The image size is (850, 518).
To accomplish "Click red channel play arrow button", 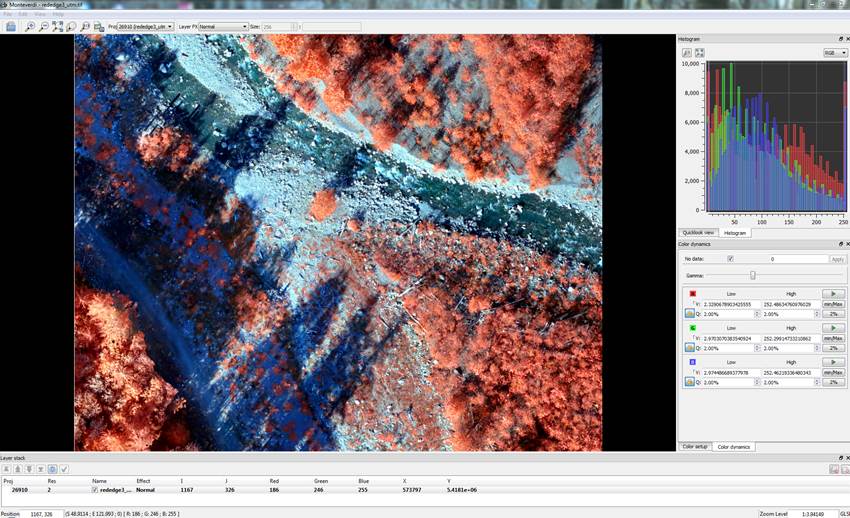I will point(834,294).
